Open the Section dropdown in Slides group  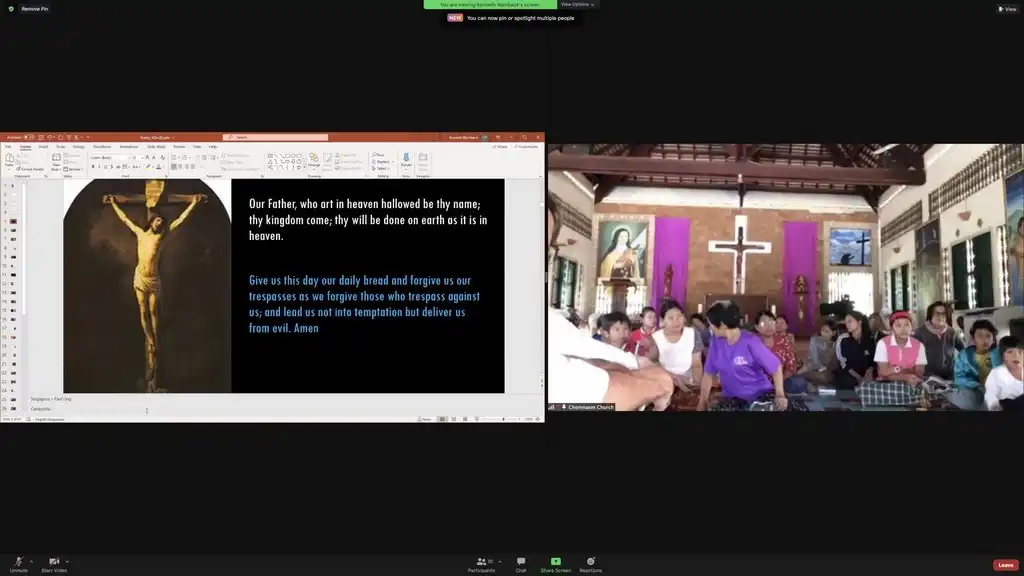click(73, 169)
